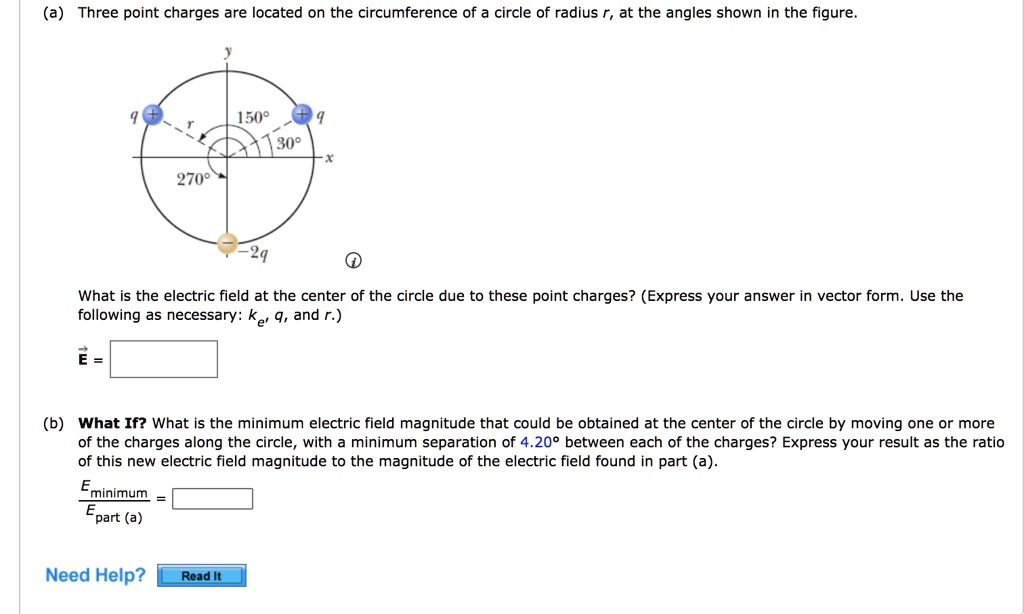The height and width of the screenshot is (614, 1024).
Task: Open the info icon beside the figure
Action: pos(352,260)
